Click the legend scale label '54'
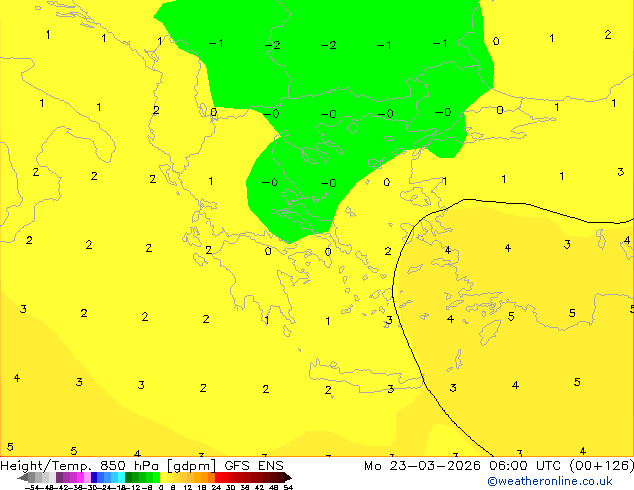Screen dimensions: 634x490 [288, 487]
